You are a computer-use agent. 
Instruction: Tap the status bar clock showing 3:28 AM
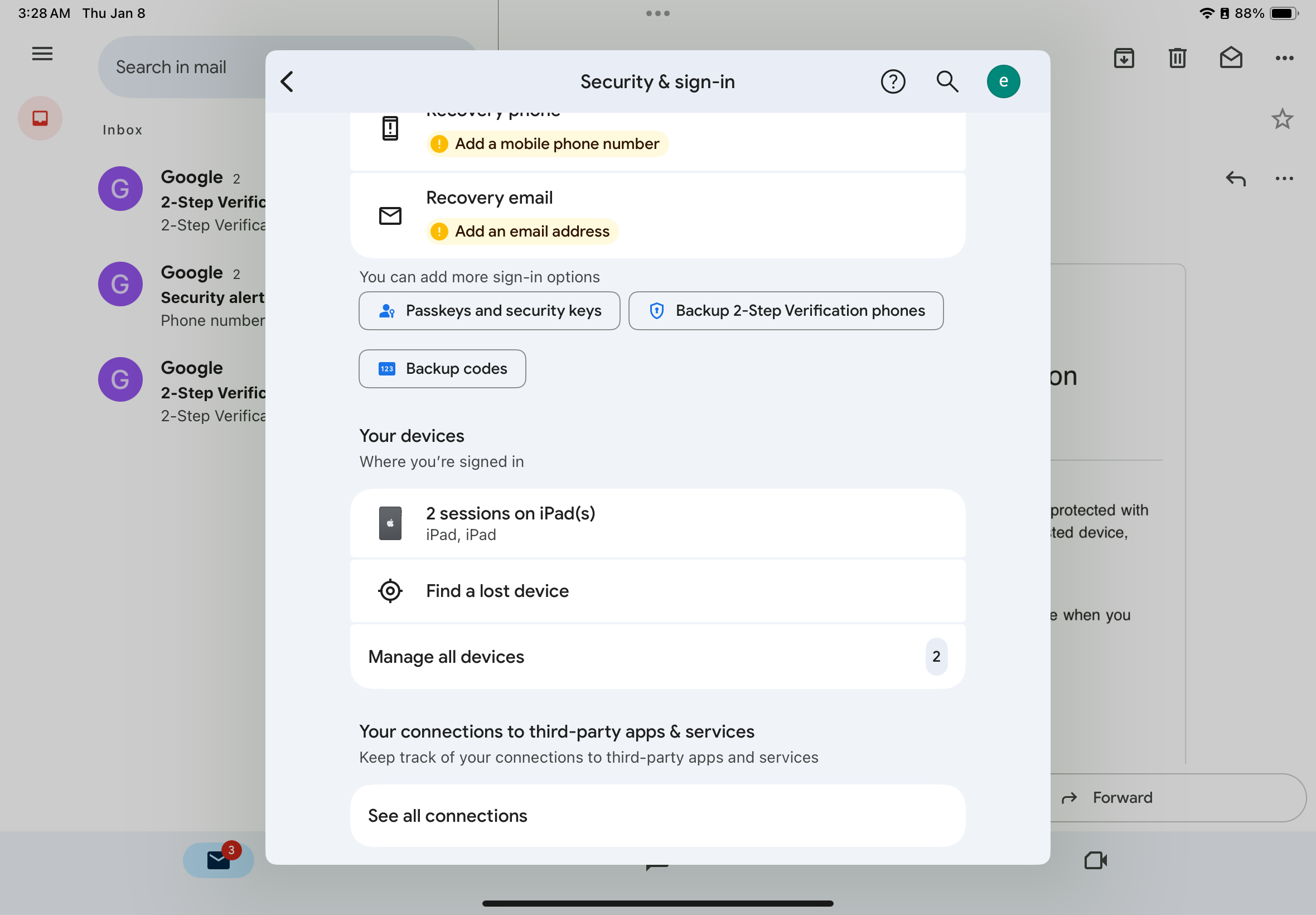[44, 13]
